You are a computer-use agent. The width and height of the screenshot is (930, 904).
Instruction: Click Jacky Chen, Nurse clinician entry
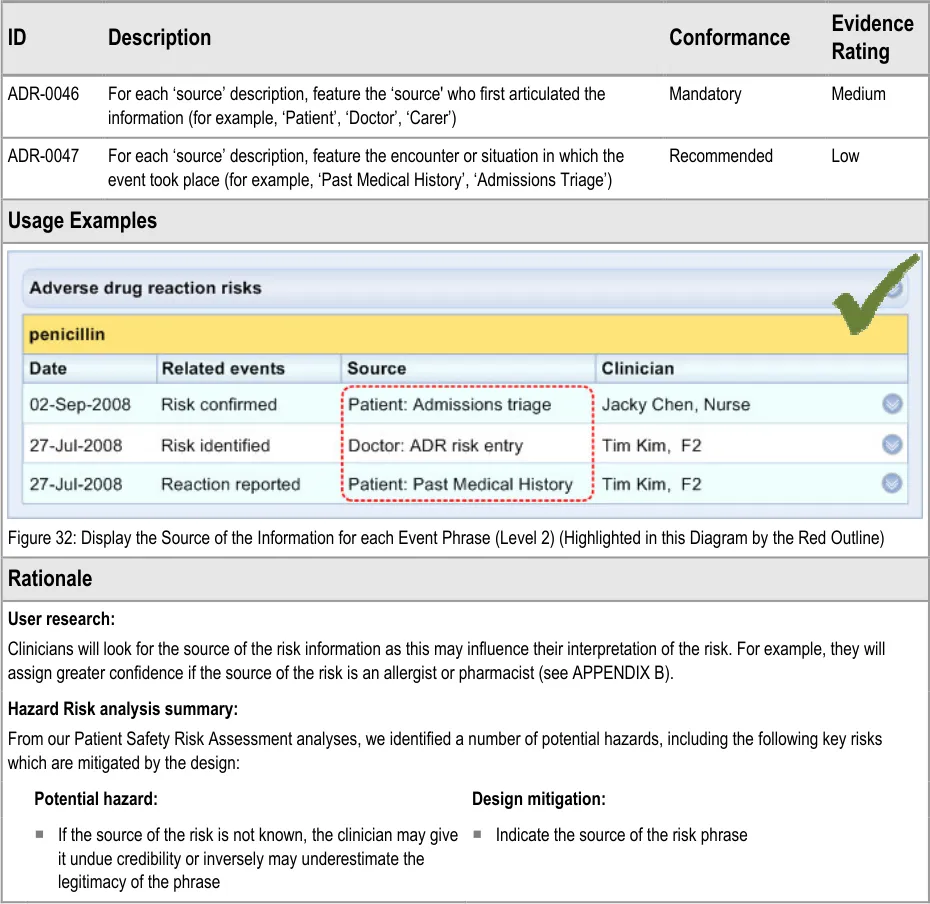675,405
